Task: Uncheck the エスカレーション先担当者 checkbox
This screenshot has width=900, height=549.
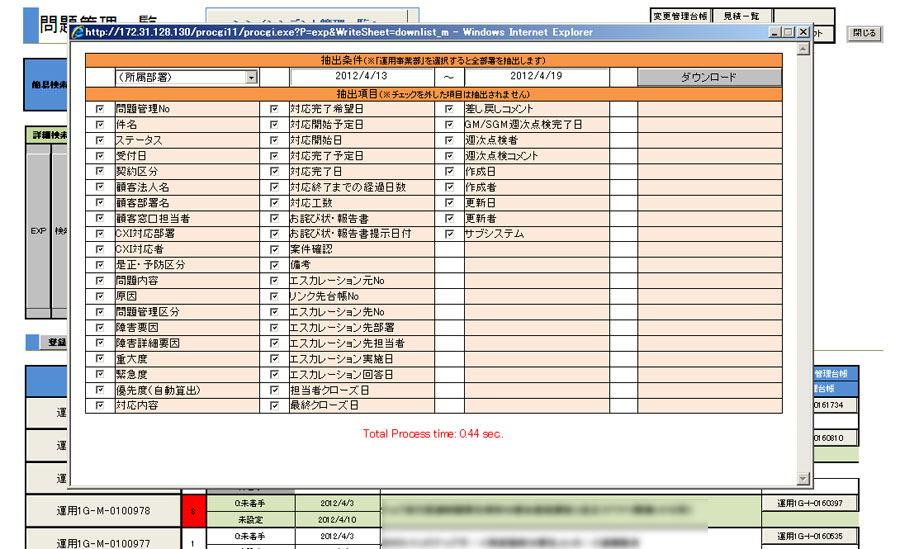Action: [x=274, y=343]
